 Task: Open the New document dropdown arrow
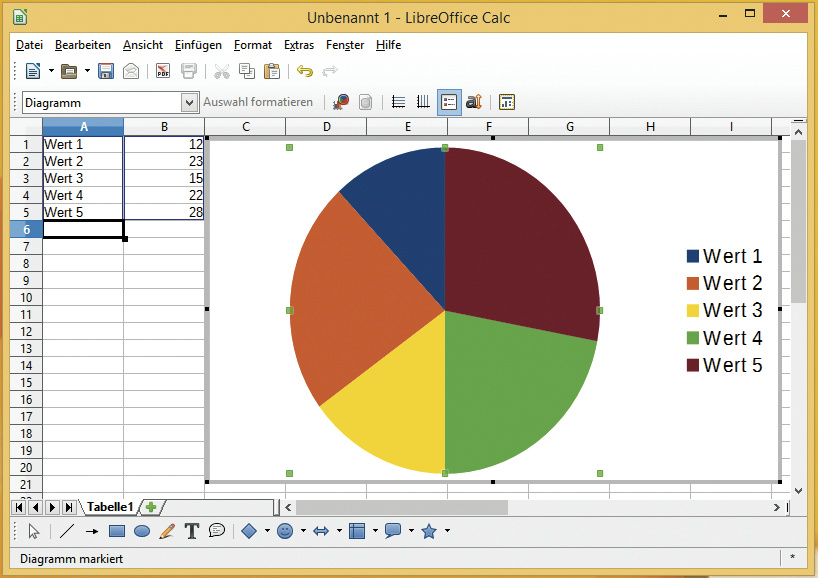pyautogui.click(x=51, y=70)
